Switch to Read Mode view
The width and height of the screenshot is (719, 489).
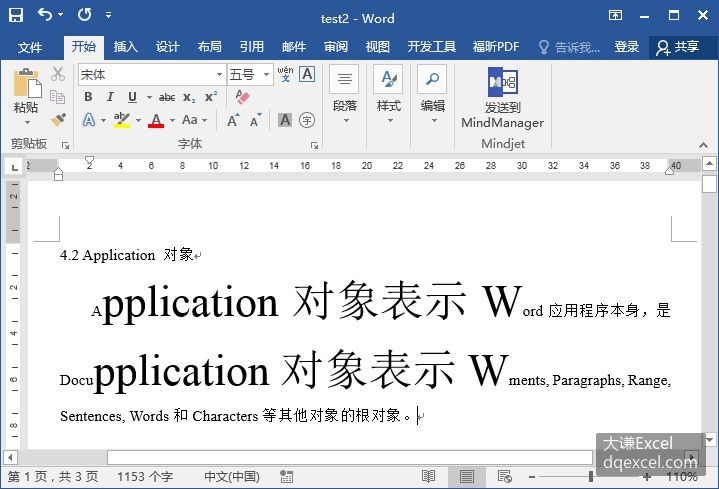[428, 477]
